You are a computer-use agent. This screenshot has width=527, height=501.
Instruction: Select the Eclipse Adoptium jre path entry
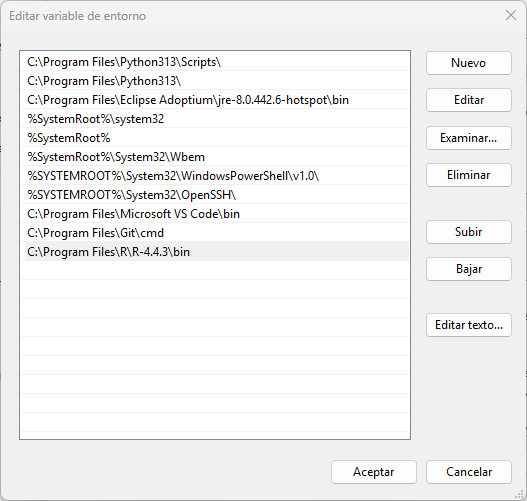215,100
